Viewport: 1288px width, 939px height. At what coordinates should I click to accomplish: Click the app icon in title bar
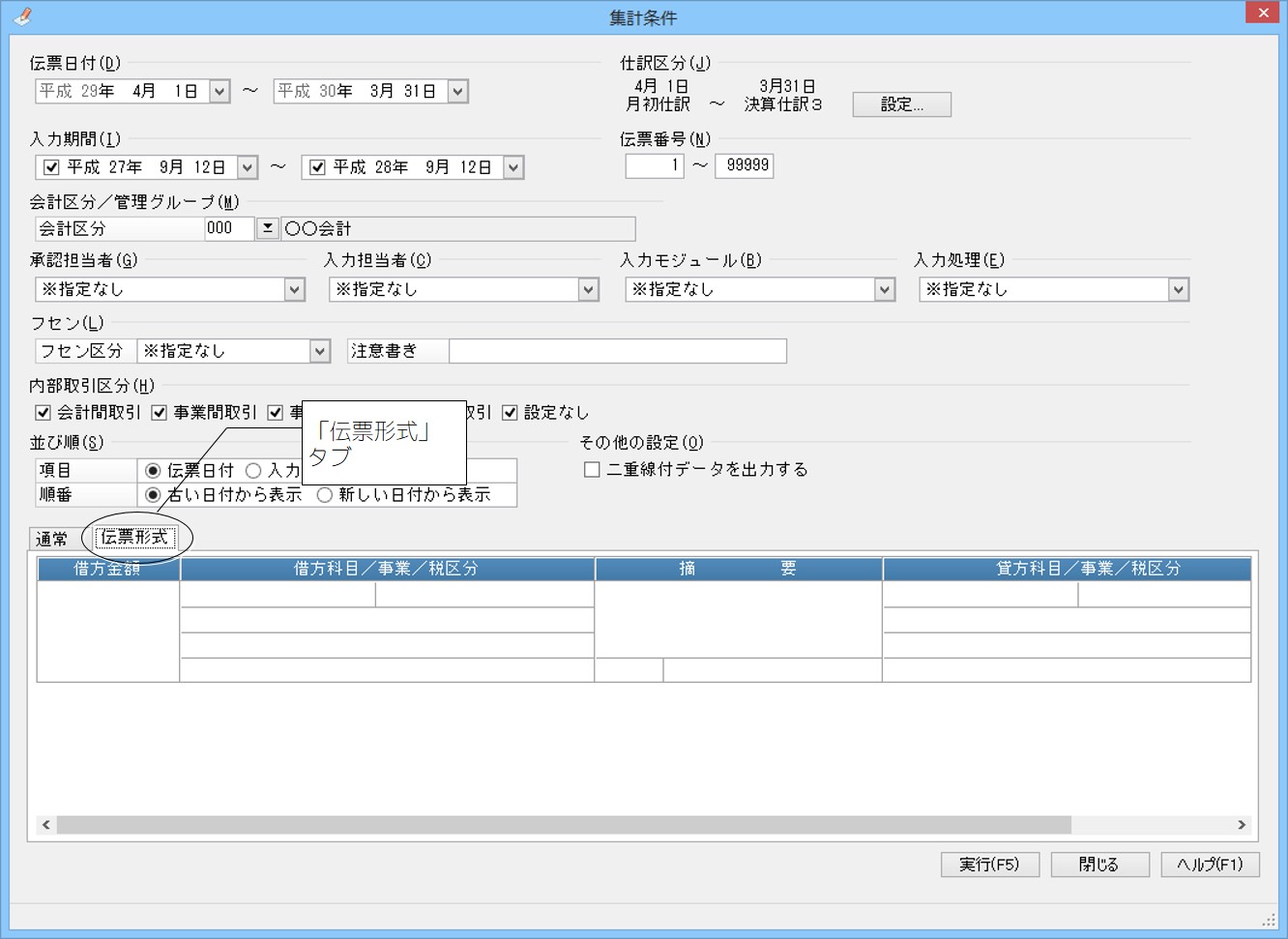point(22,15)
